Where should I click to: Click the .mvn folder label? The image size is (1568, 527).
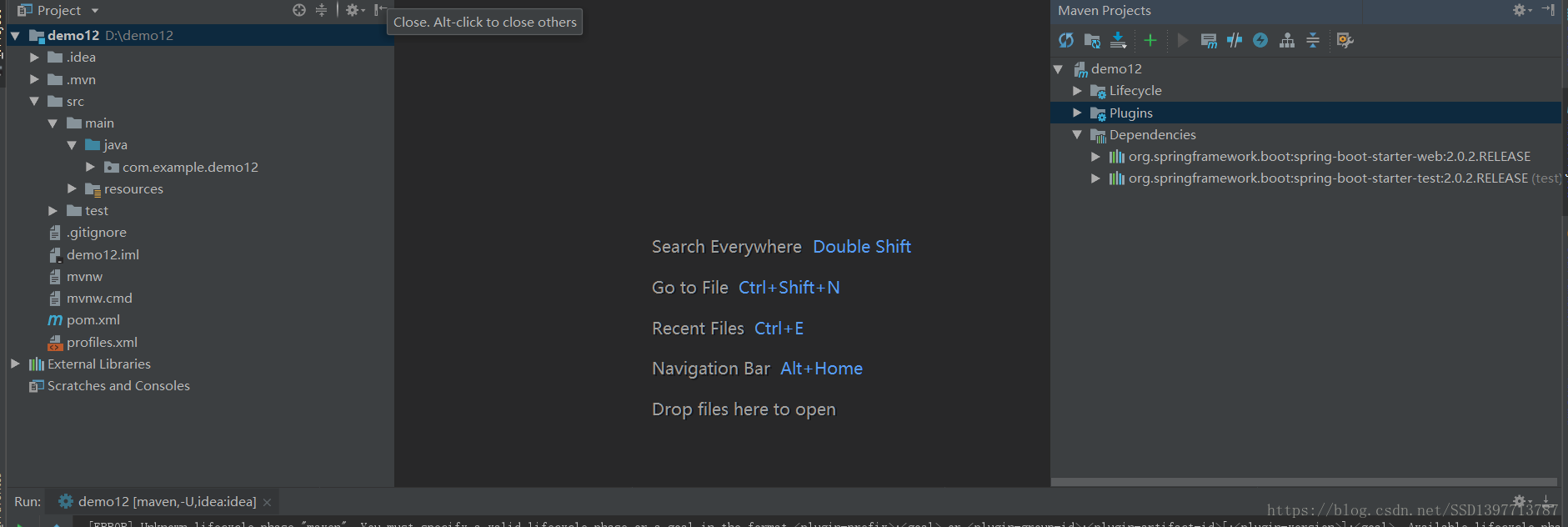point(81,79)
